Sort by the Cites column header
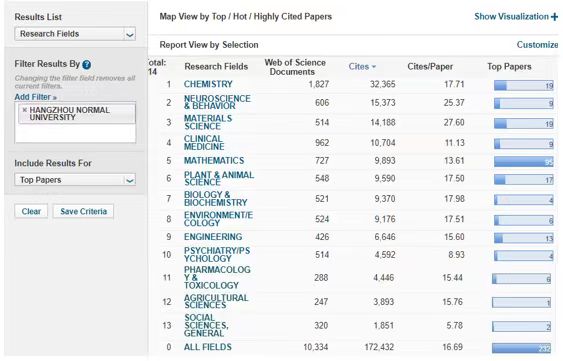563x361 pixels. point(359,67)
